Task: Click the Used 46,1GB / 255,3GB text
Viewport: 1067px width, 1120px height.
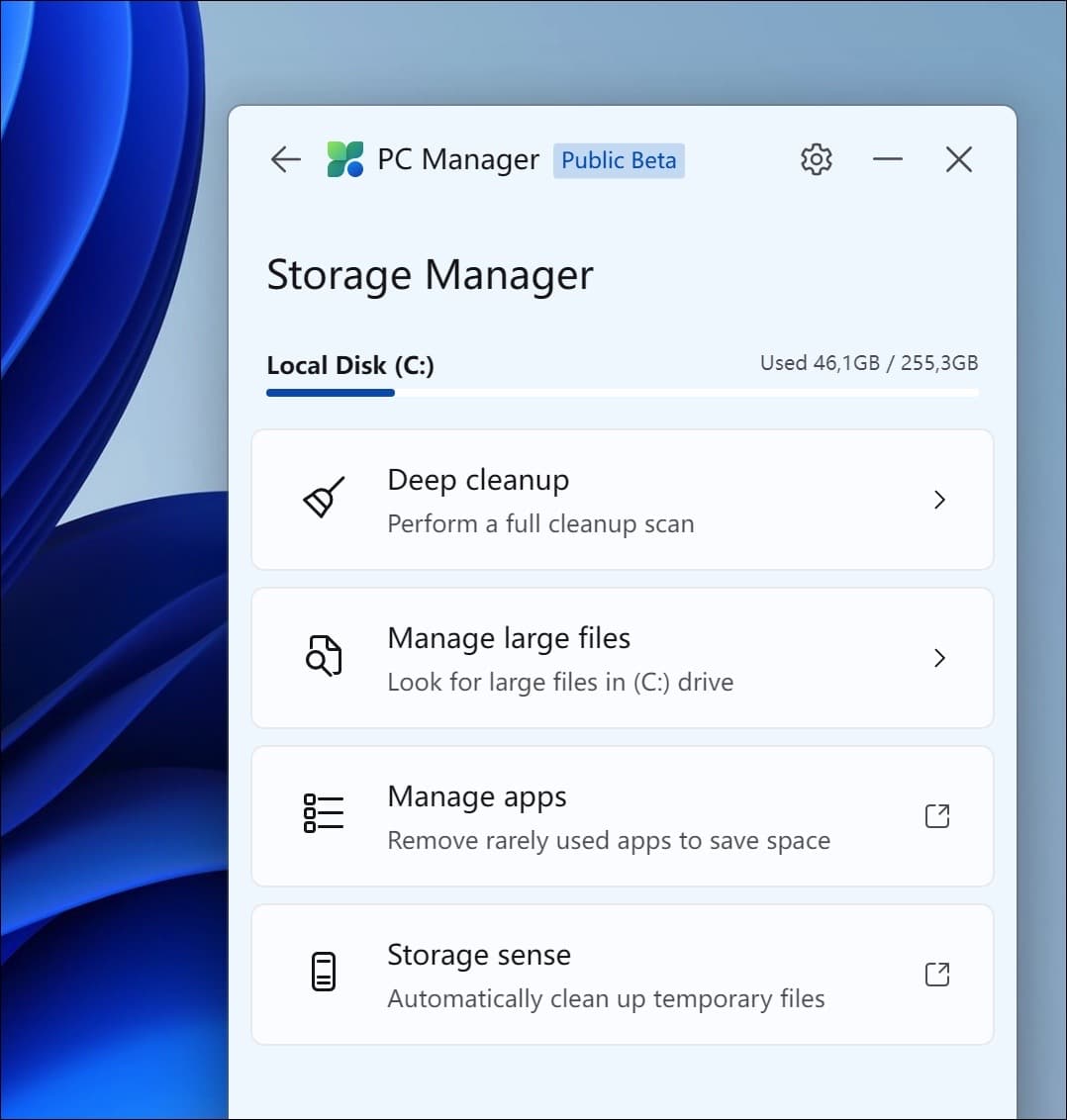Action: 869,363
